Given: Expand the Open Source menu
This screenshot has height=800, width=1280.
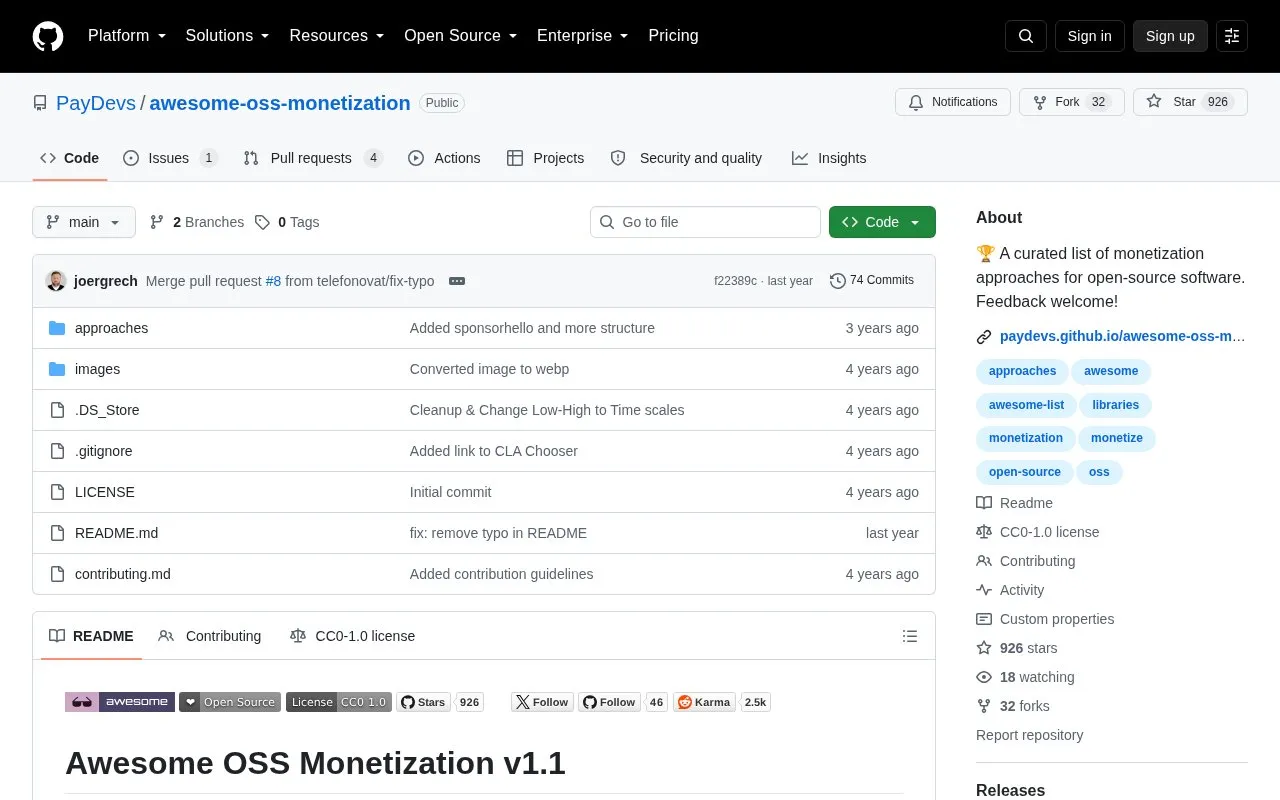Looking at the screenshot, I should coord(460,36).
